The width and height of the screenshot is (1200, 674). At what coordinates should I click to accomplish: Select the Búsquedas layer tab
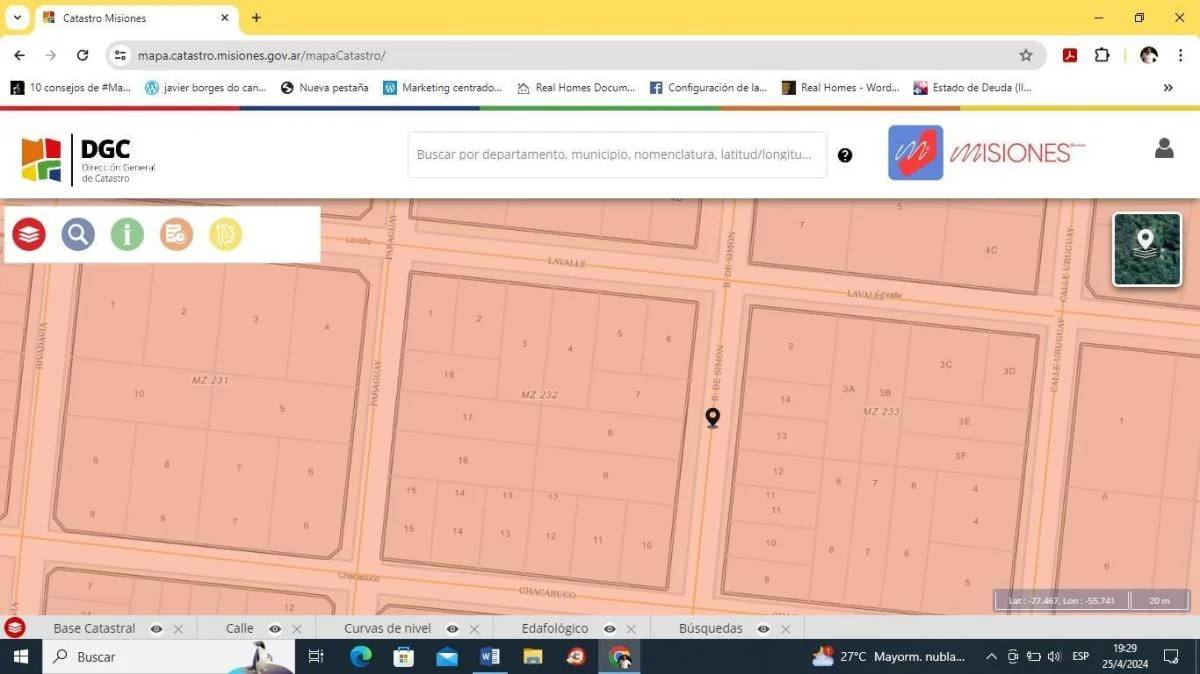[710, 628]
